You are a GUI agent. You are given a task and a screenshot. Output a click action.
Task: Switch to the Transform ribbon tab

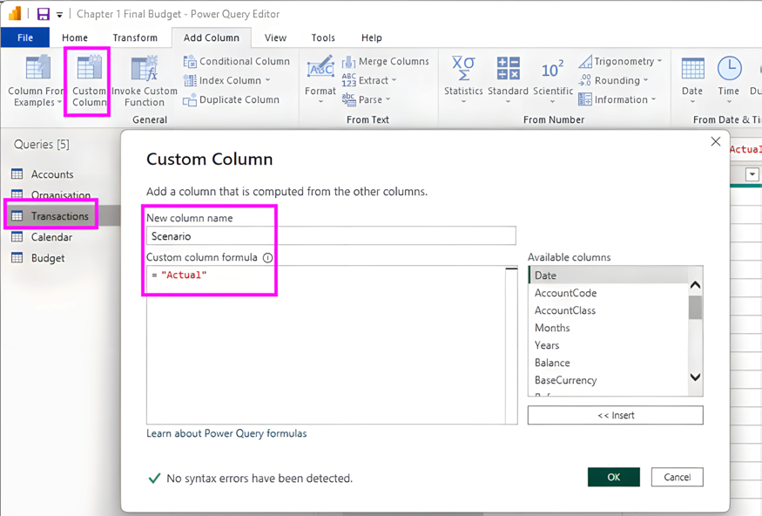click(x=135, y=37)
